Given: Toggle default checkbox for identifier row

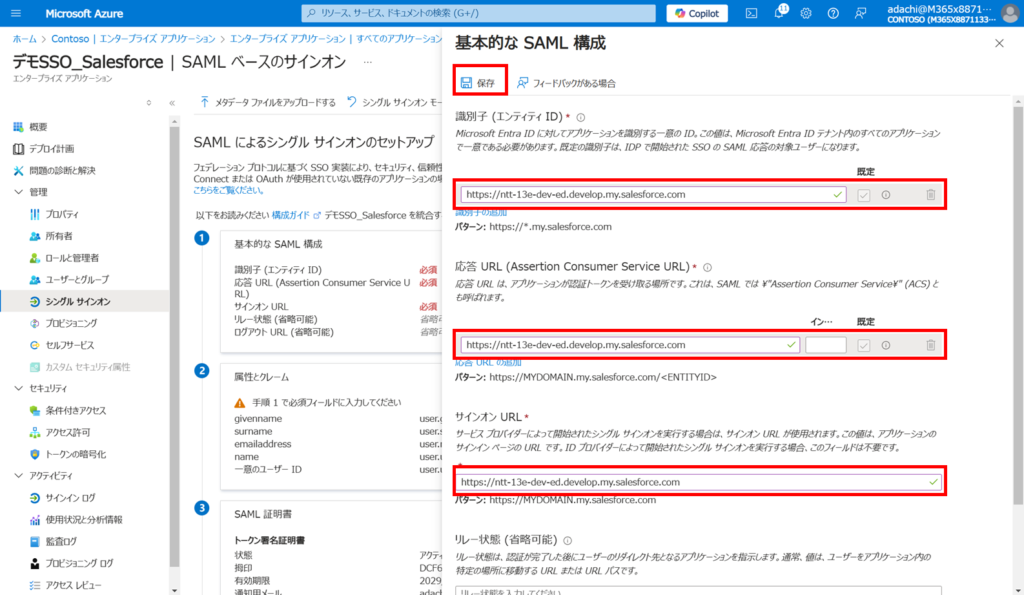Looking at the screenshot, I should [863, 195].
